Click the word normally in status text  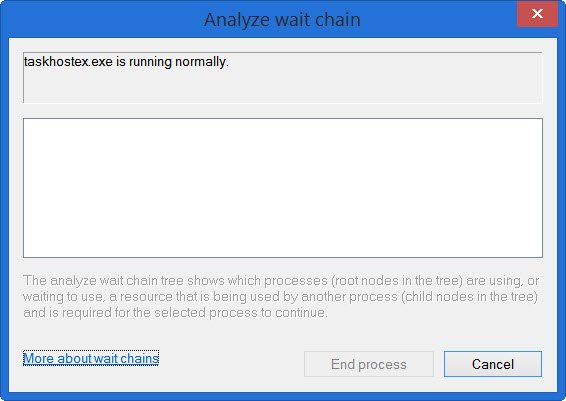pyautogui.click(x=202, y=62)
